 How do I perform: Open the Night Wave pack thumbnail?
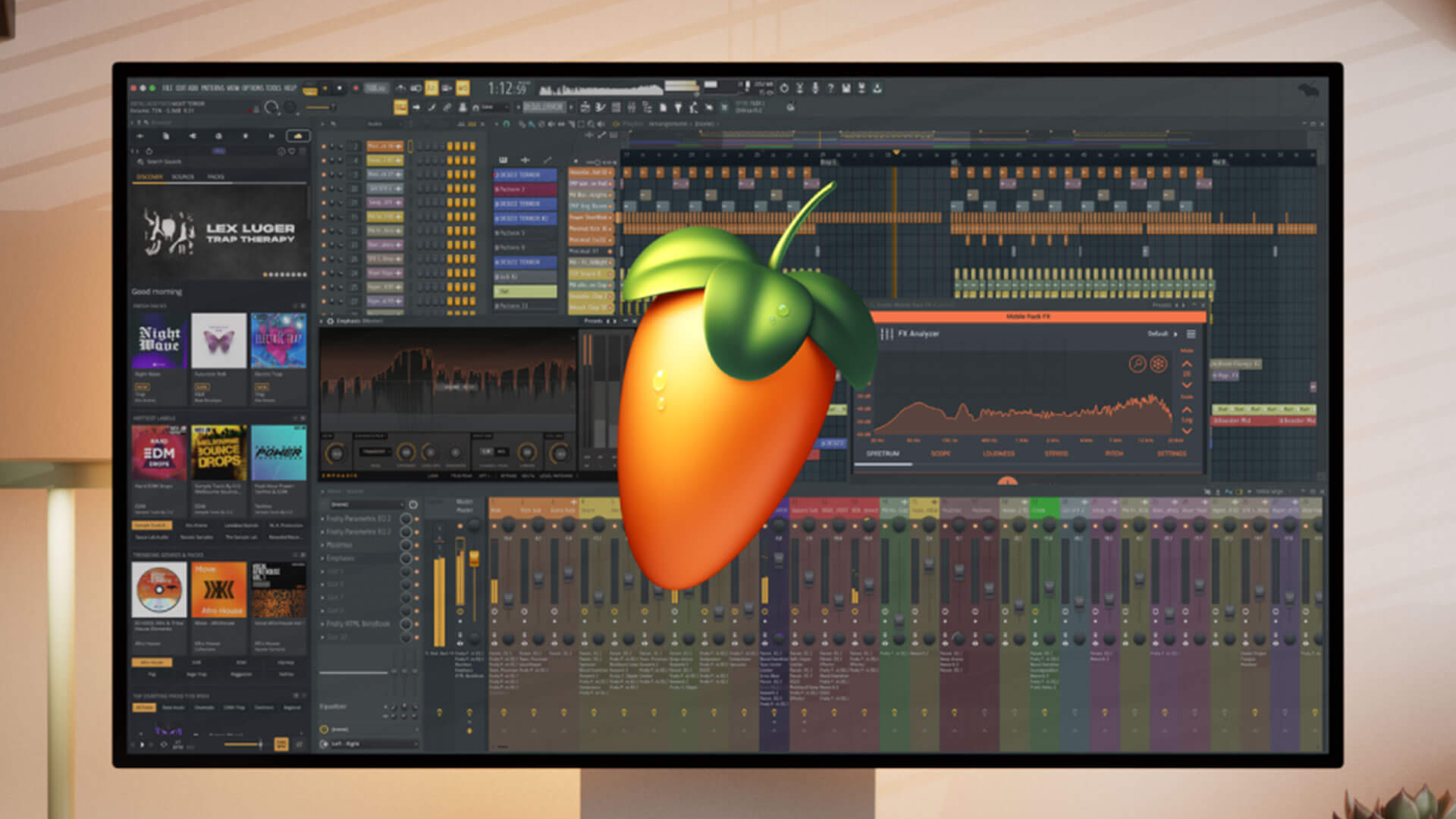159,340
